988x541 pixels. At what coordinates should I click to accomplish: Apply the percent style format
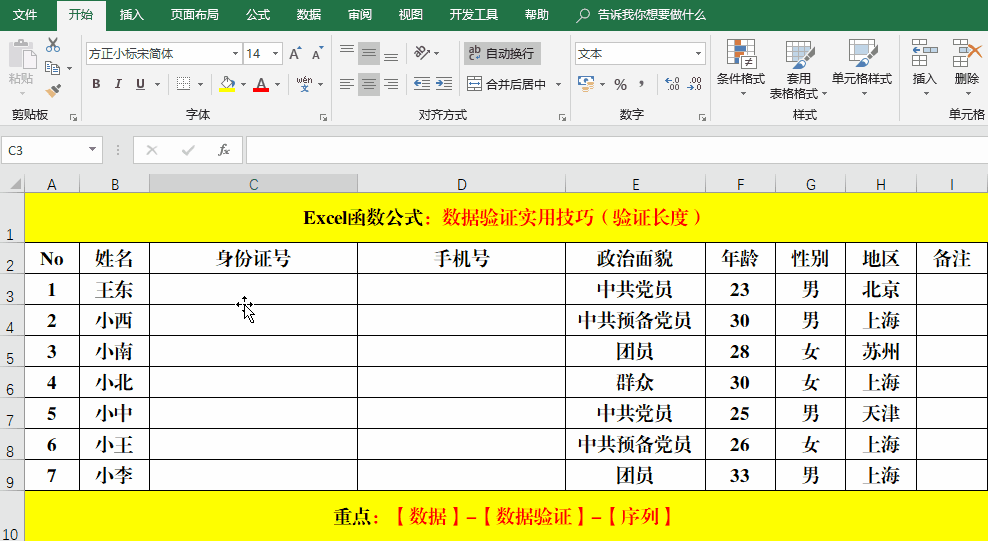click(x=620, y=85)
